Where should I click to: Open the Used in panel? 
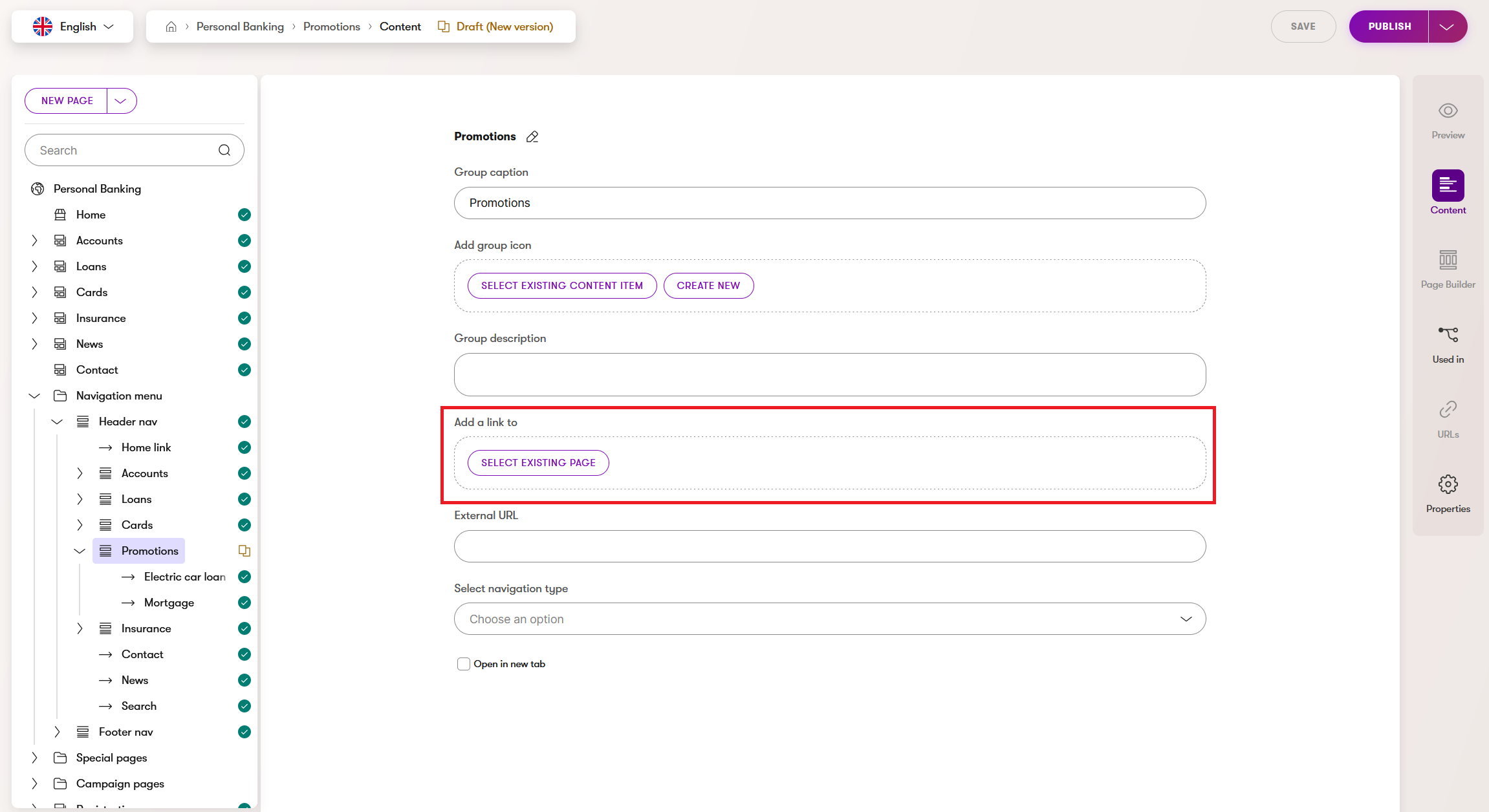point(1448,343)
